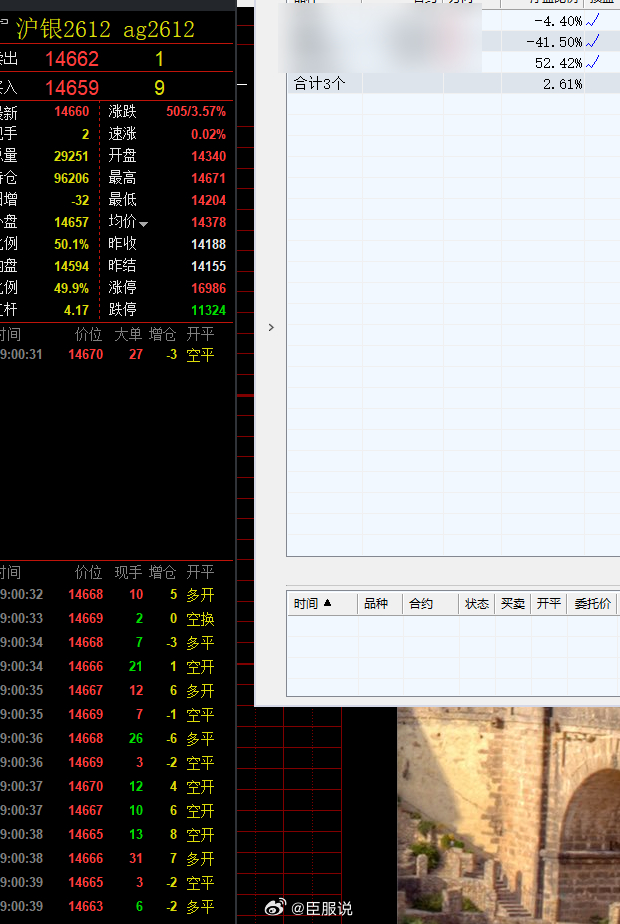Click sort arrow in 时间 order header
620x924 pixels.
coord(328,603)
